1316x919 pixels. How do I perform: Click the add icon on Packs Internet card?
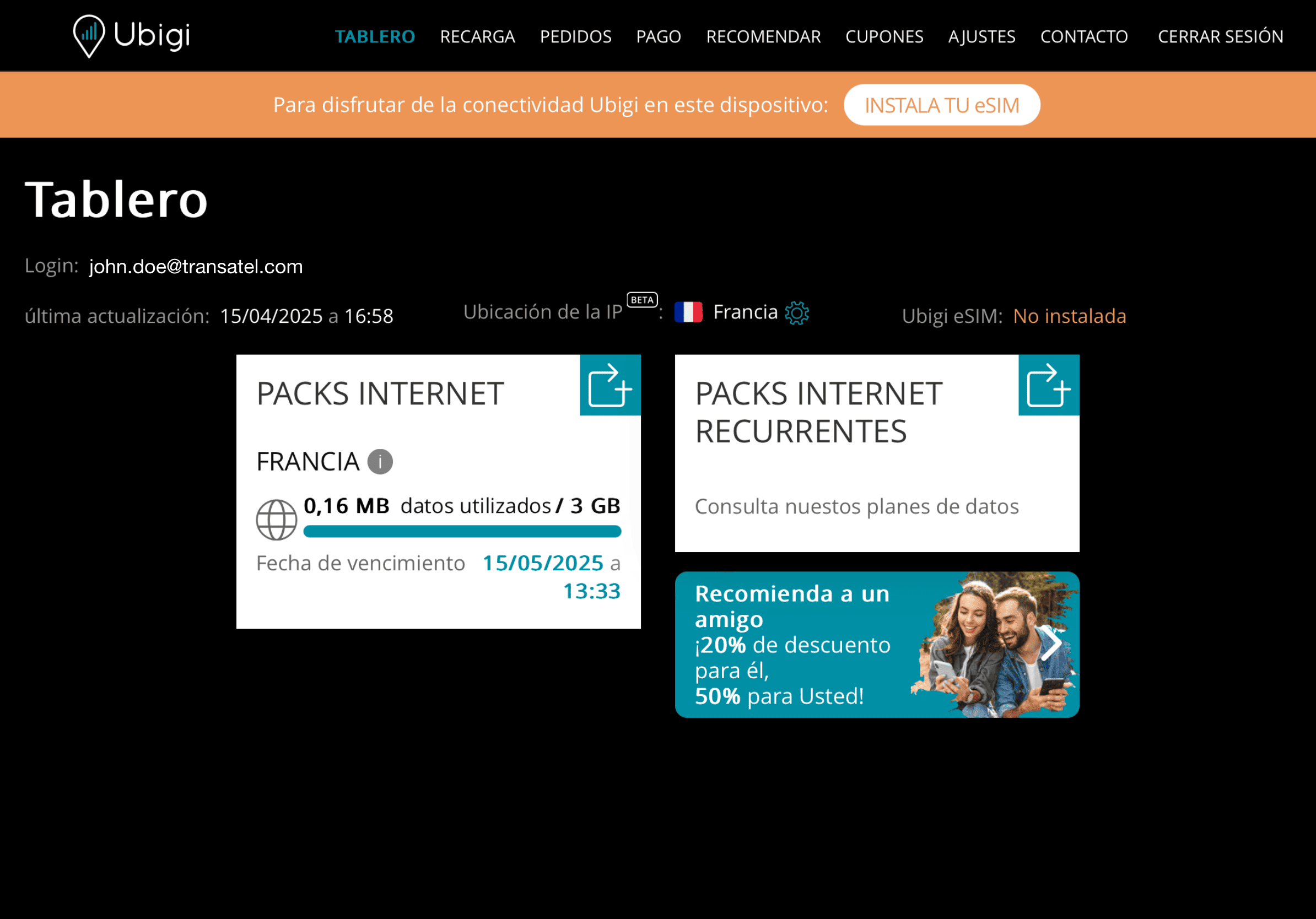(x=610, y=385)
